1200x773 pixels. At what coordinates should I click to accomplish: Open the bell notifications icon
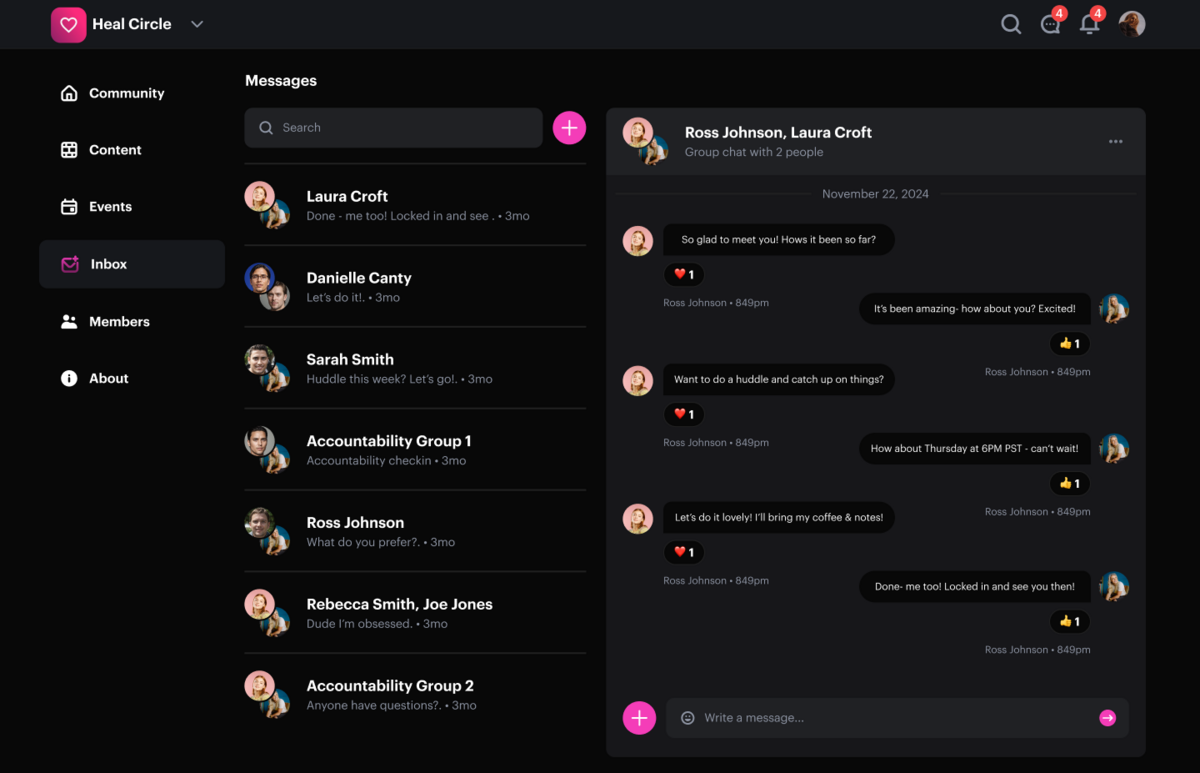click(x=1089, y=24)
